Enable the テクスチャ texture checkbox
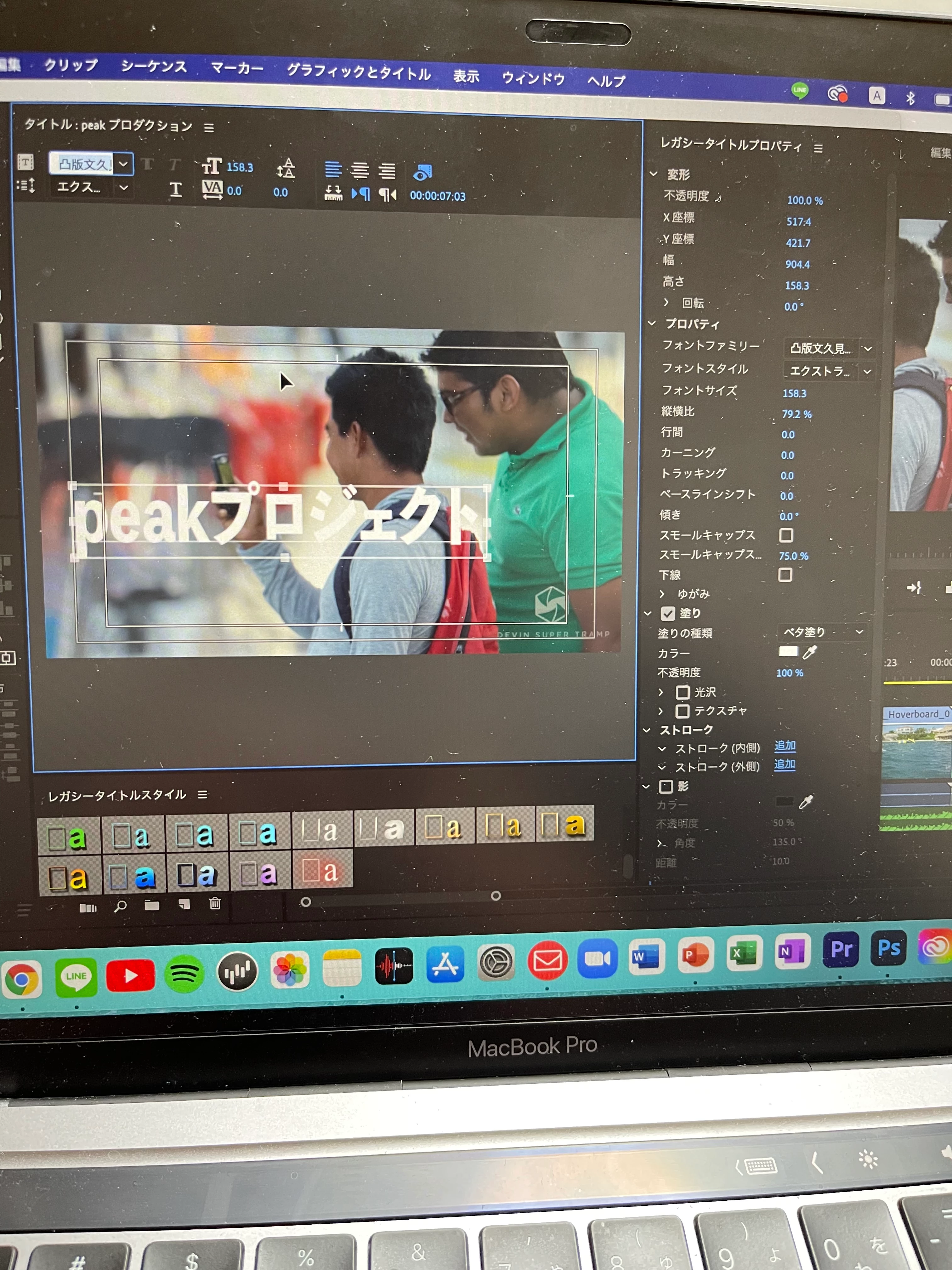Viewport: 952px width, 1270px height. tap(682, 711)
